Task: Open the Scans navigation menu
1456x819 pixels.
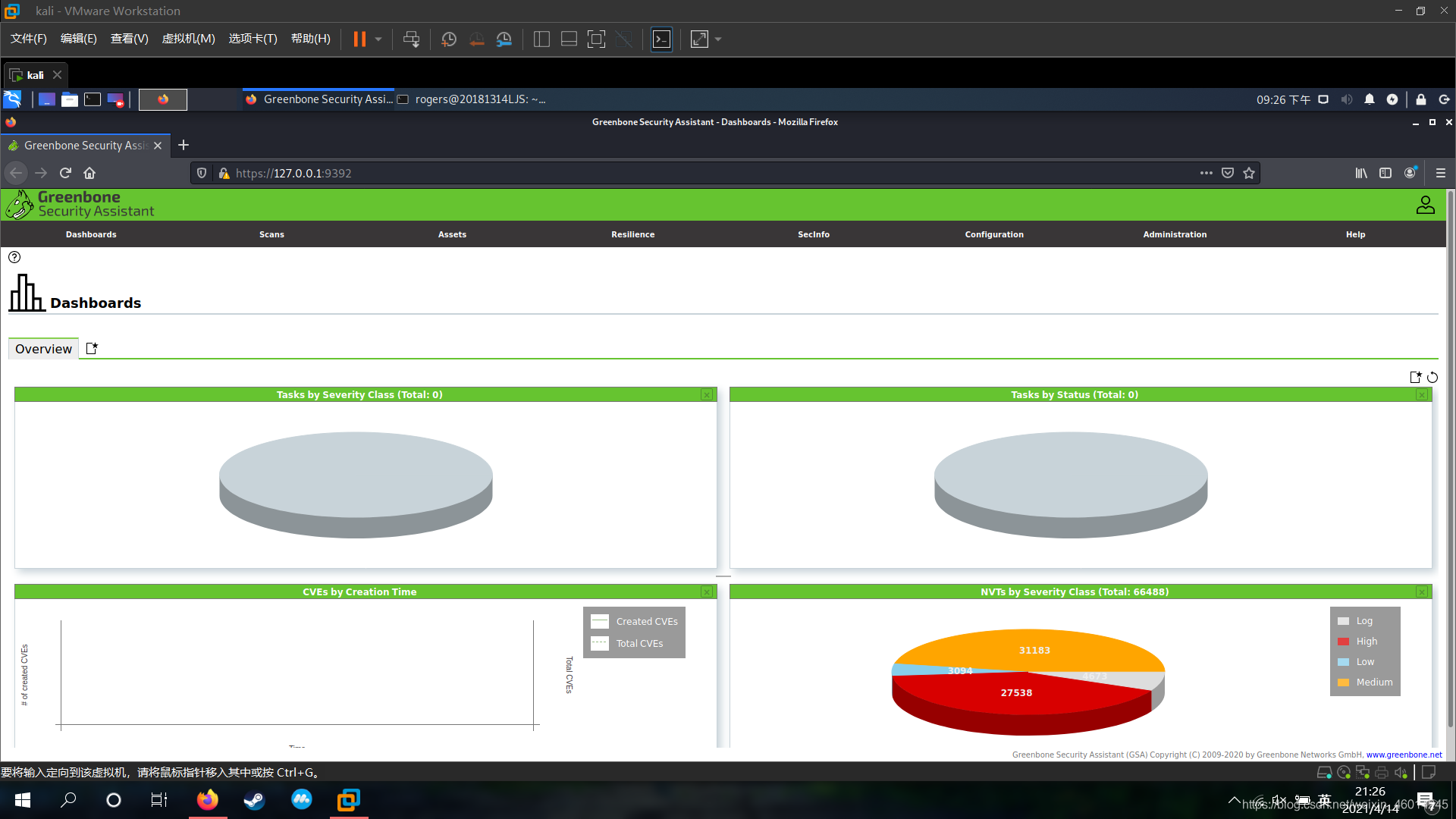Action: pos(271,234)
